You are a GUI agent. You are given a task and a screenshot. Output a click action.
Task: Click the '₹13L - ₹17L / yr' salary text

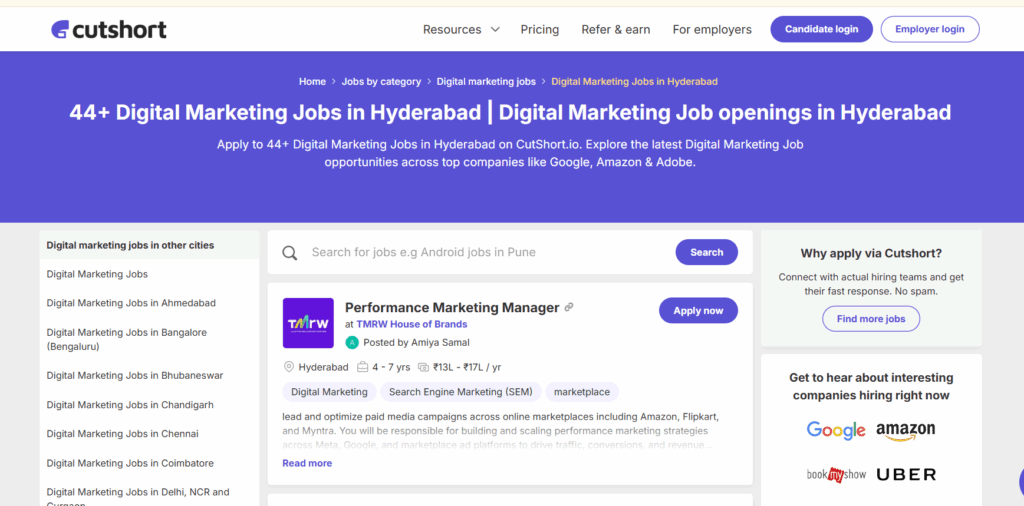(x=467, y=367)
